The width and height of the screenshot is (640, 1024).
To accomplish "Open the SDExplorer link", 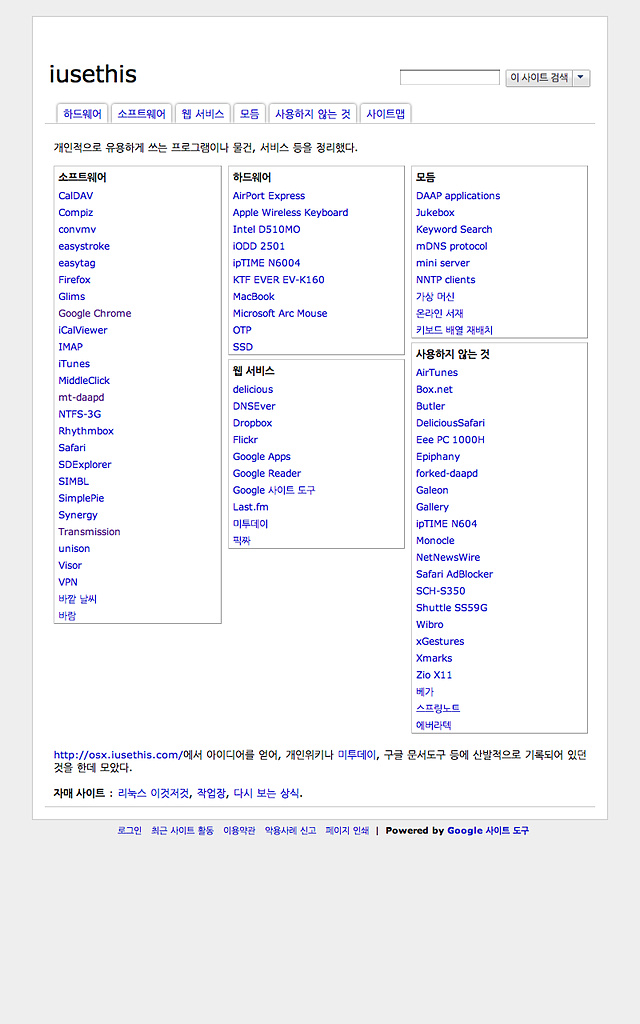I will [85, 464].
